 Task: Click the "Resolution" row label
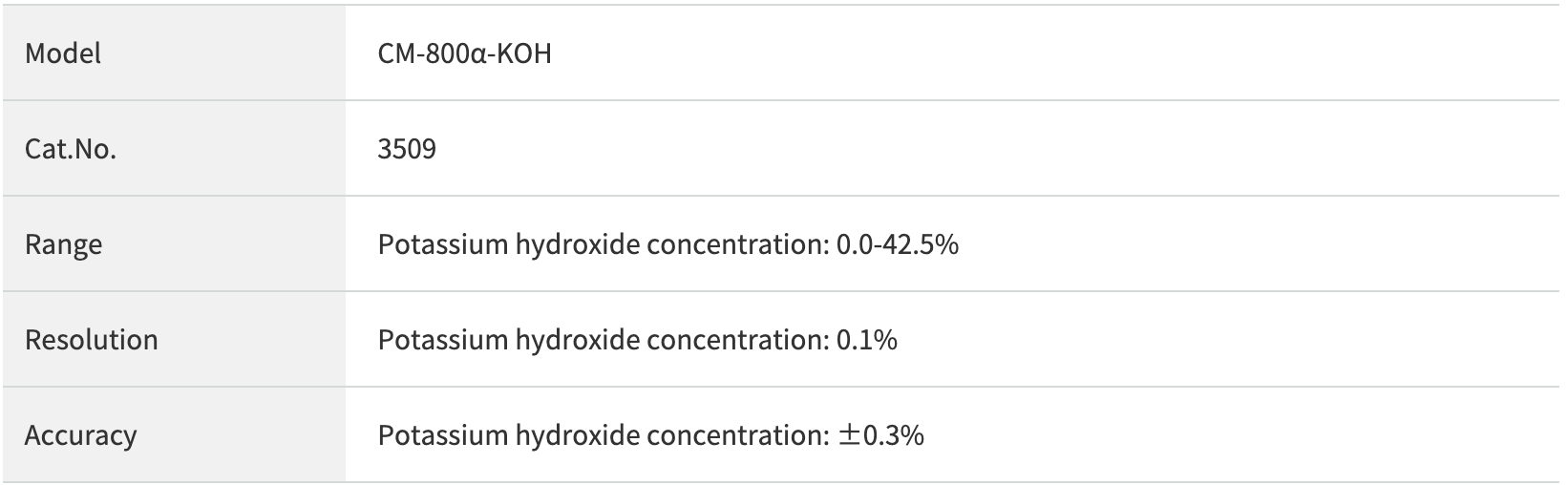[92, 340]
